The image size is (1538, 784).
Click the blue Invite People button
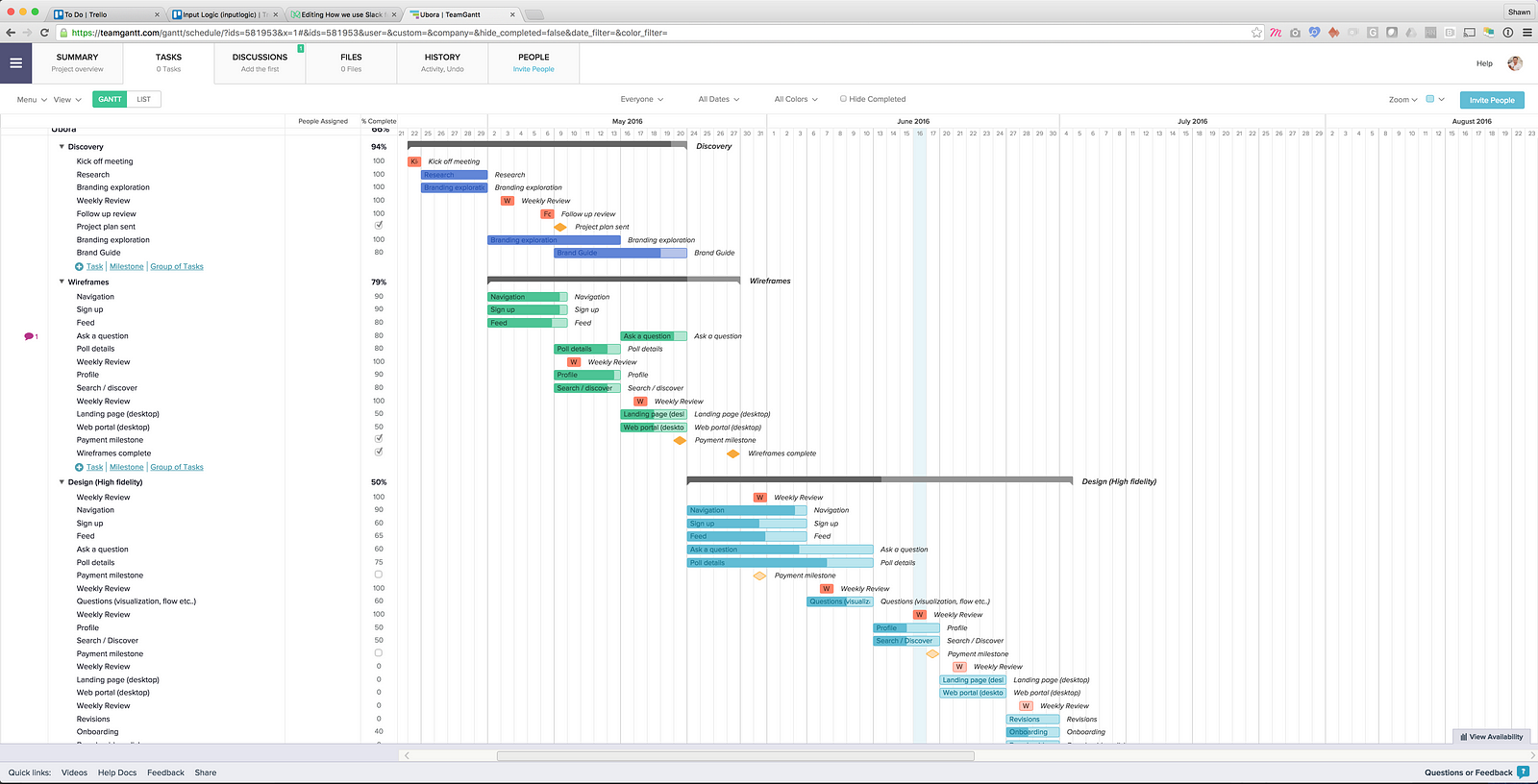tap(1492, 100)
